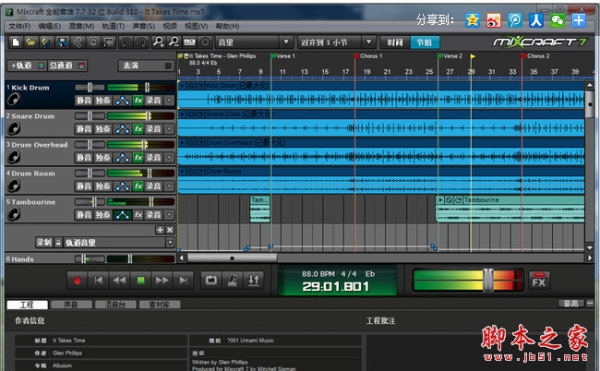Click the burn CD disc icon
Screen dimensions: 600x371
(x=93, y=42)
